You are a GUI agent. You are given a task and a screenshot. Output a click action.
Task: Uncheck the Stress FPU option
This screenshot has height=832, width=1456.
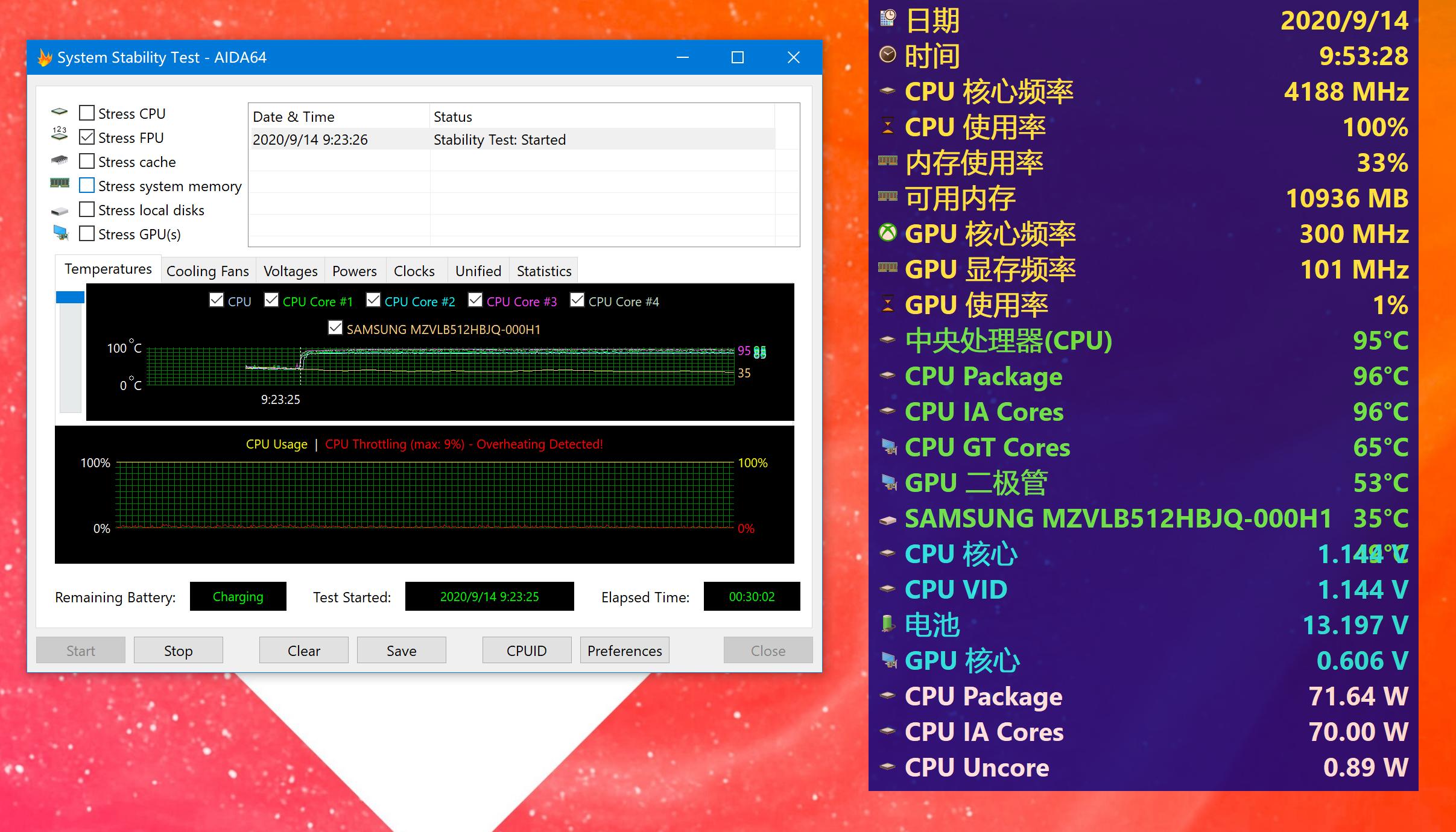pyautogui.click(x=87, y=137)
